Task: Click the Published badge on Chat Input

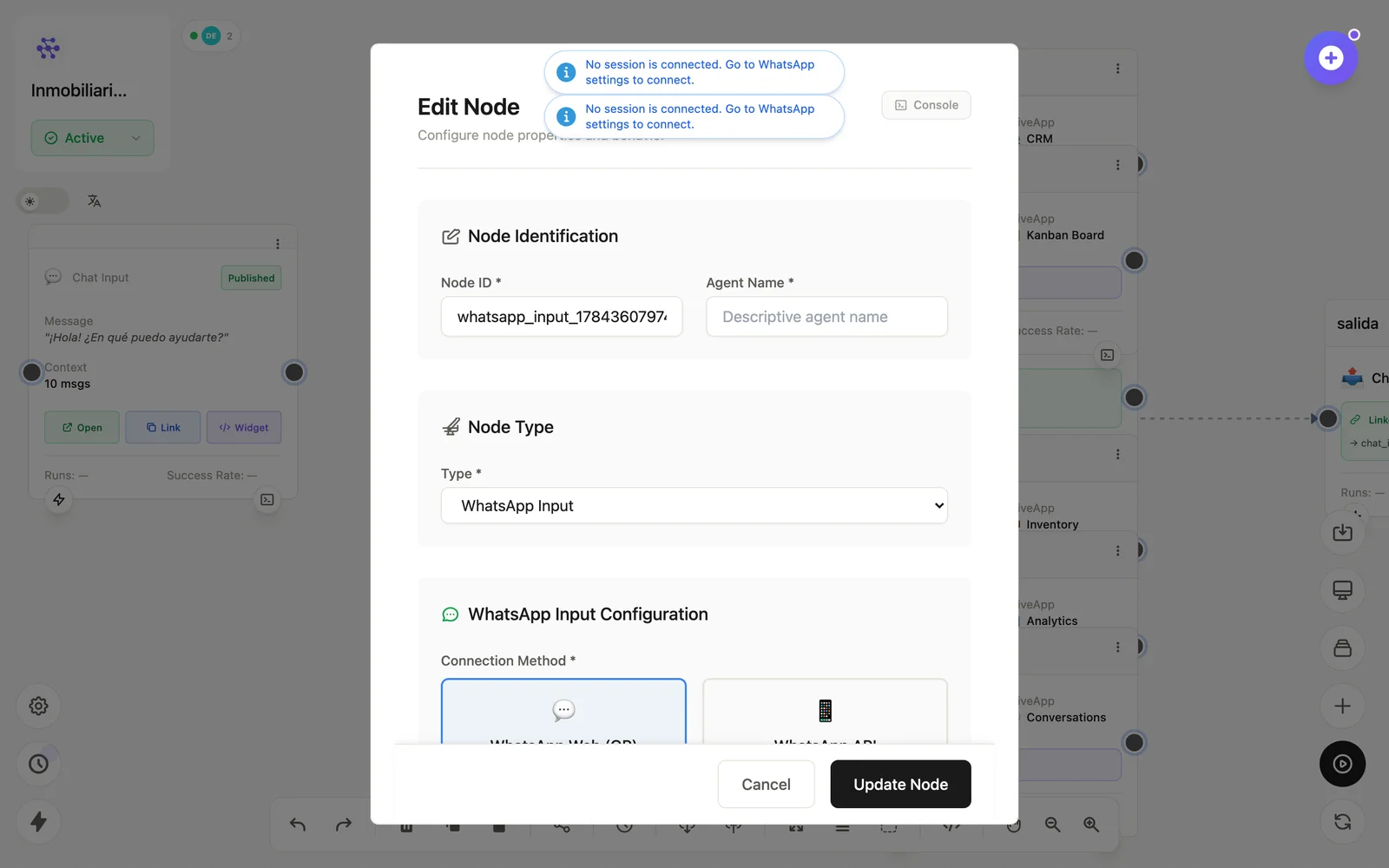Action: click(251, 278)
